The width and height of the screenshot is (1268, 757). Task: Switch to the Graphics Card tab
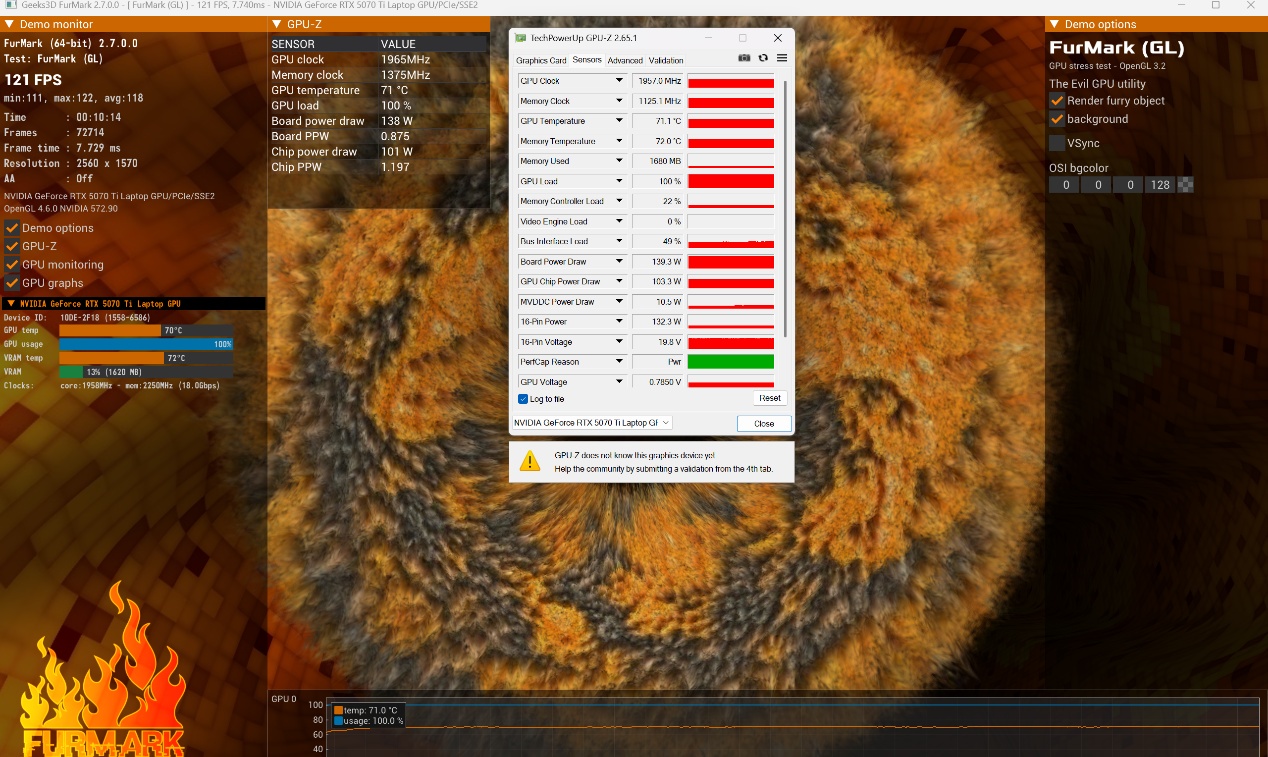541,60
